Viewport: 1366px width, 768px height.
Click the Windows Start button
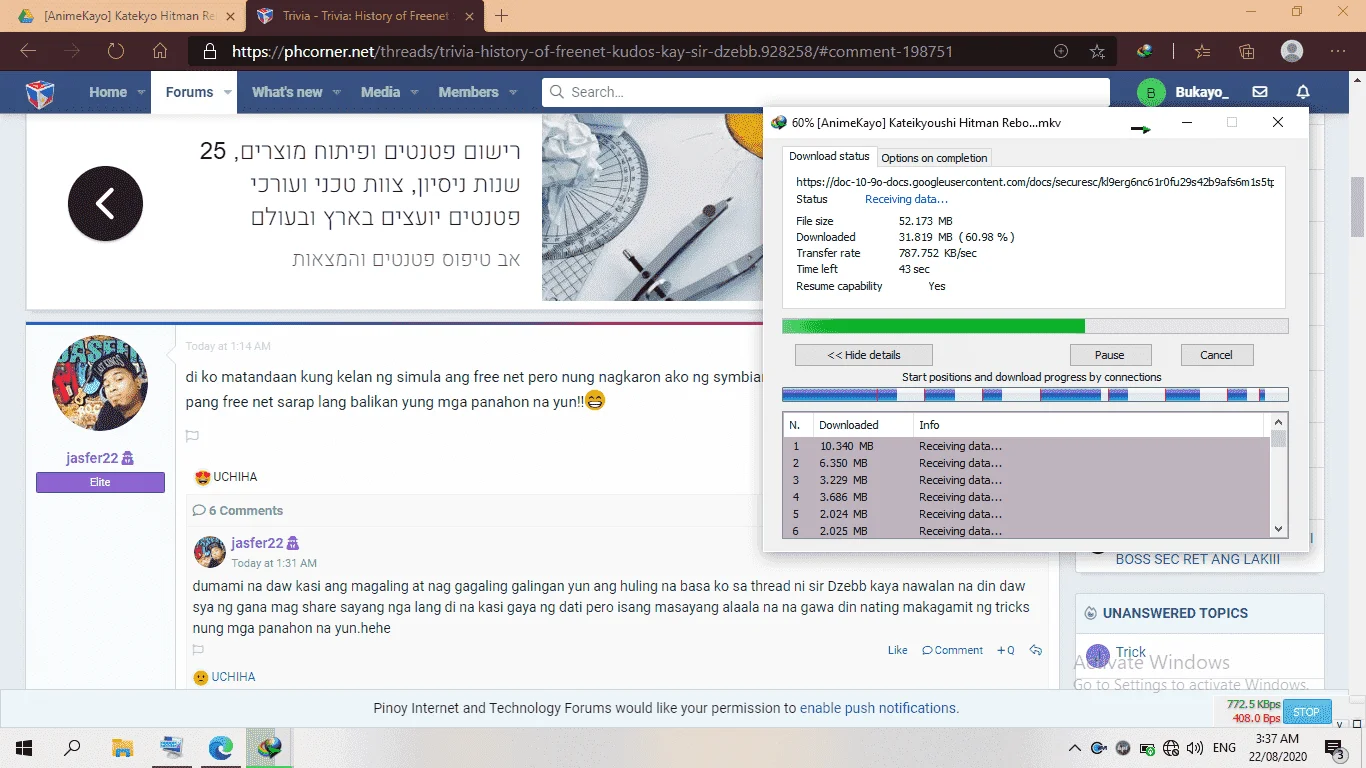24,747
